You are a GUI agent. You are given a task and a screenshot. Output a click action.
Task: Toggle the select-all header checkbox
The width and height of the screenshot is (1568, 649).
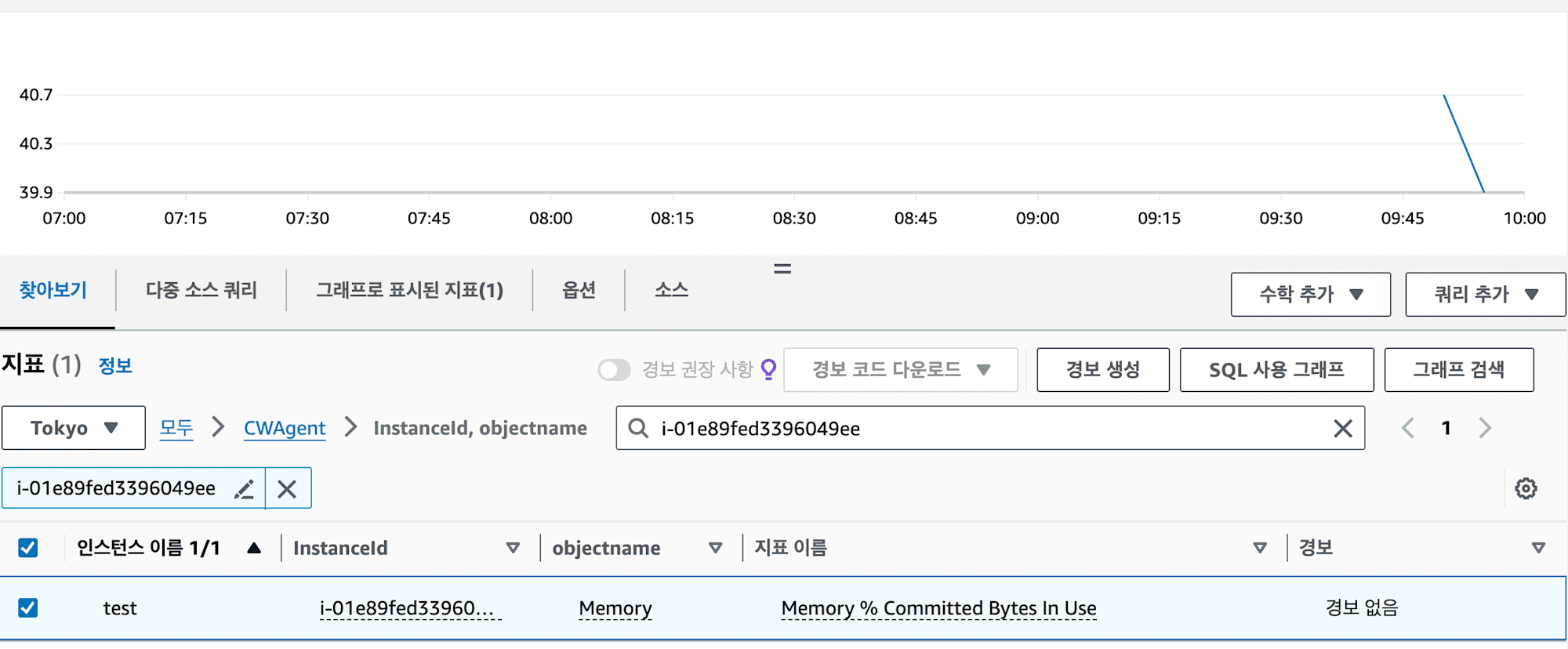(28, 548)
